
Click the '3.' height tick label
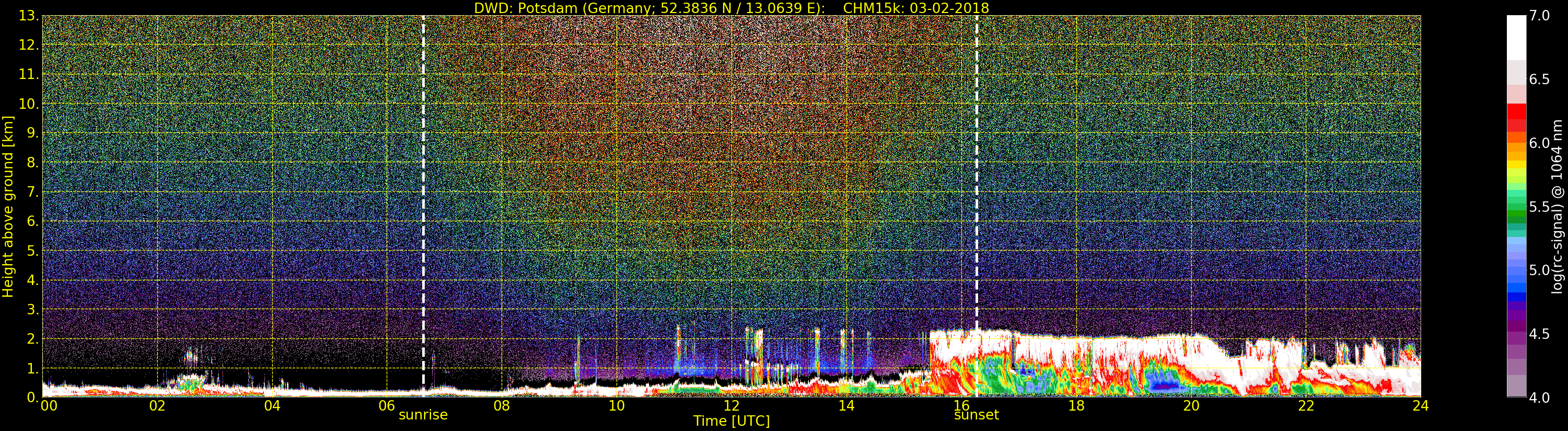click(32, 309)
